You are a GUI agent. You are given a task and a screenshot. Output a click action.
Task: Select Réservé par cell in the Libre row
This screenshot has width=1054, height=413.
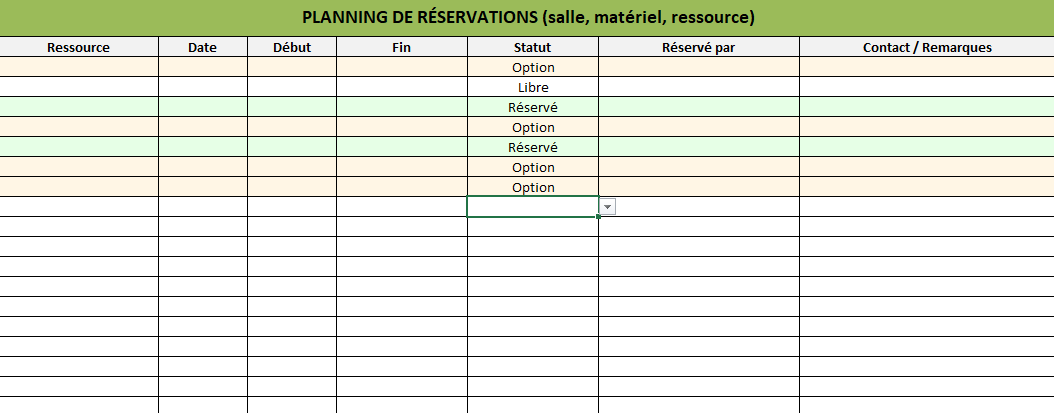[698, 87]
